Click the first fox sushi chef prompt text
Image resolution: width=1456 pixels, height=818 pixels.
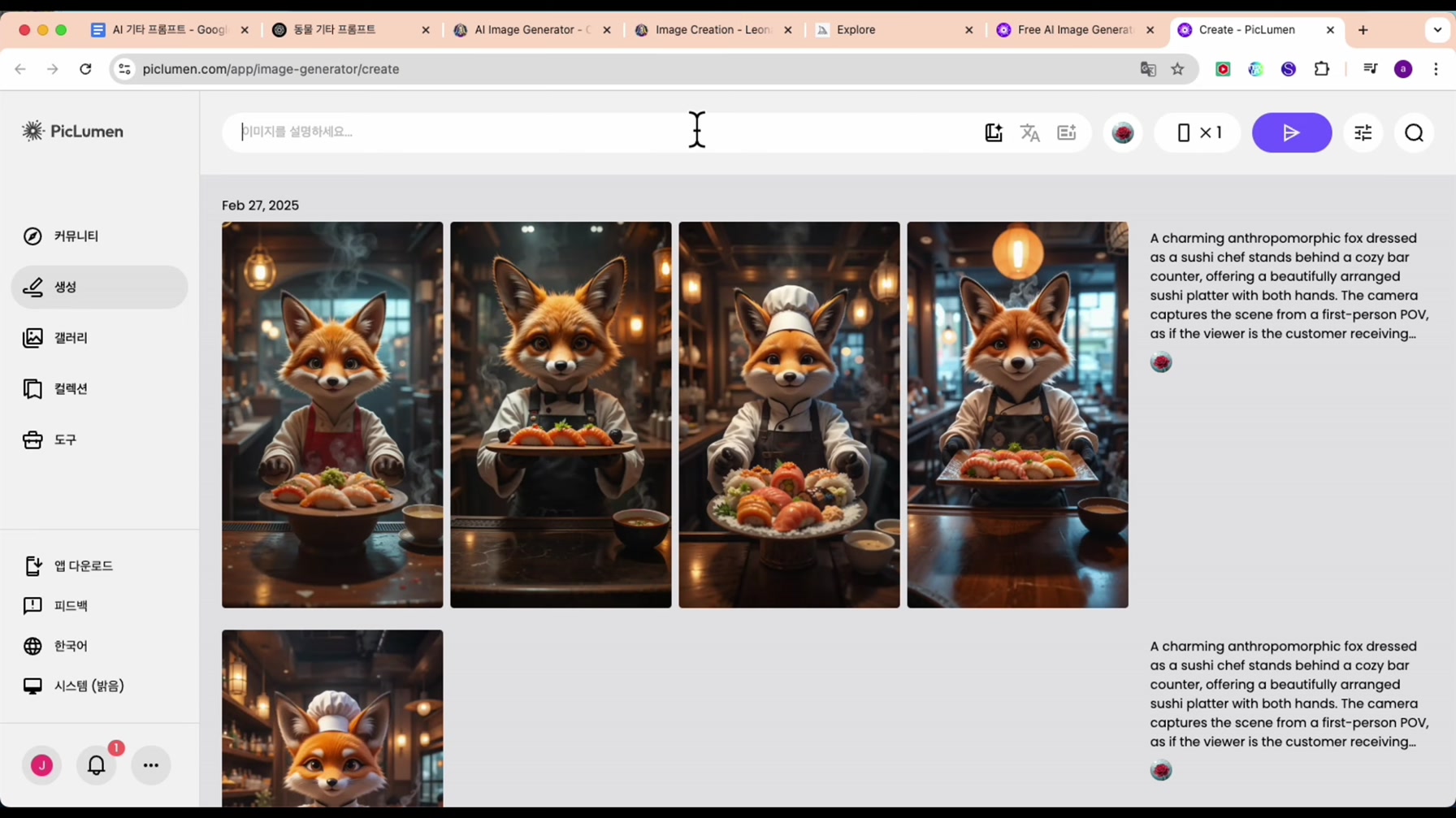pyautogui.click(x=1289, y=286)
